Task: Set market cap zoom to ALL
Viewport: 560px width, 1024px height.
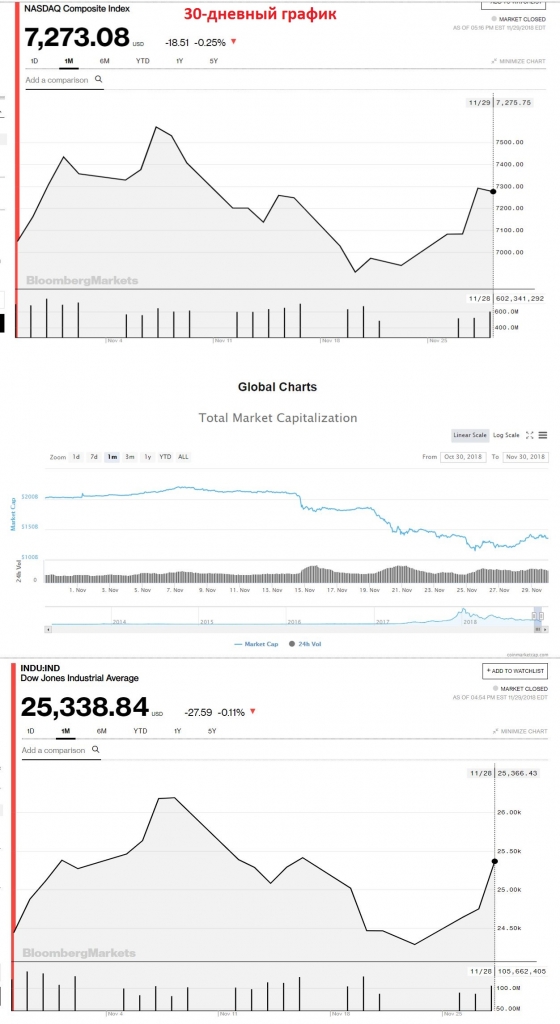Action: (x=183, y=457)
